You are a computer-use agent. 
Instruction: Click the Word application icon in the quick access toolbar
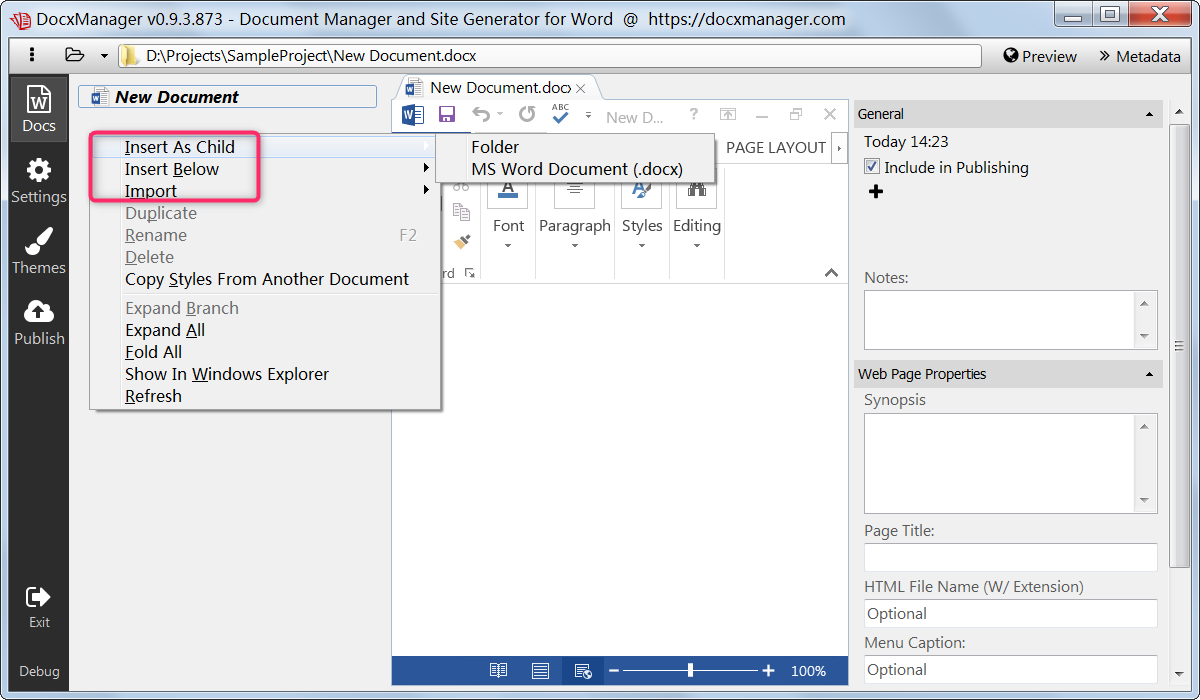[x=413, y=115]
